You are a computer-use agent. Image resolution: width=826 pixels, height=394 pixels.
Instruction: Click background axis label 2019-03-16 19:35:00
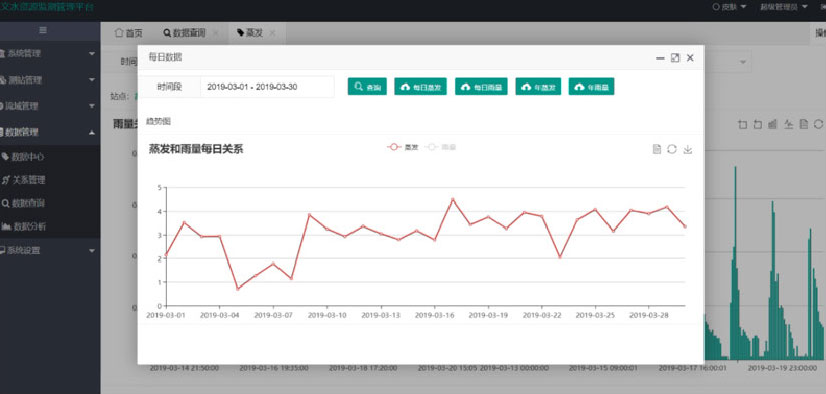[273, 368]
